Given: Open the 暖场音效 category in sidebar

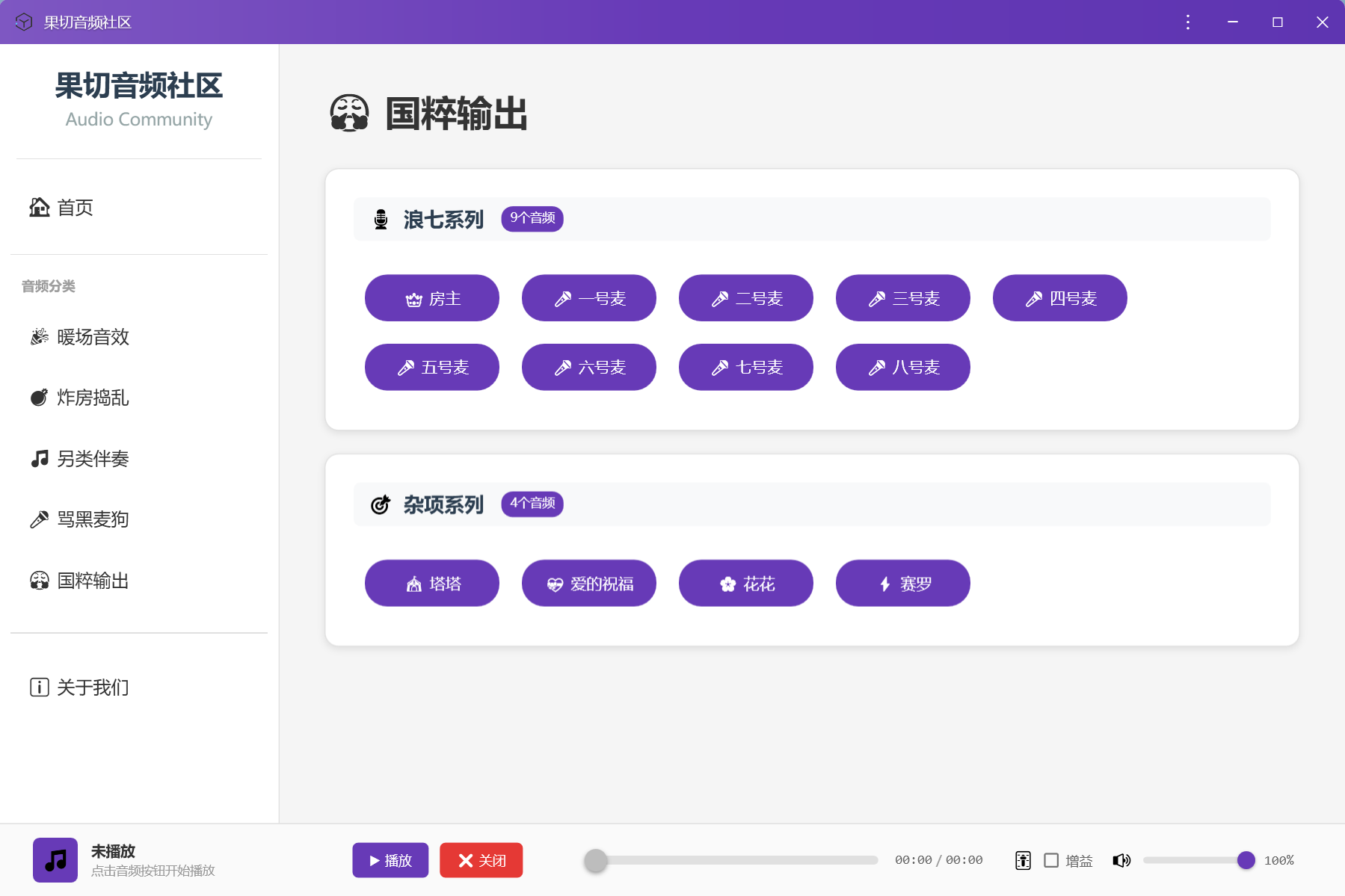Looking at the screenshot, I should click(x=91, y=336).
